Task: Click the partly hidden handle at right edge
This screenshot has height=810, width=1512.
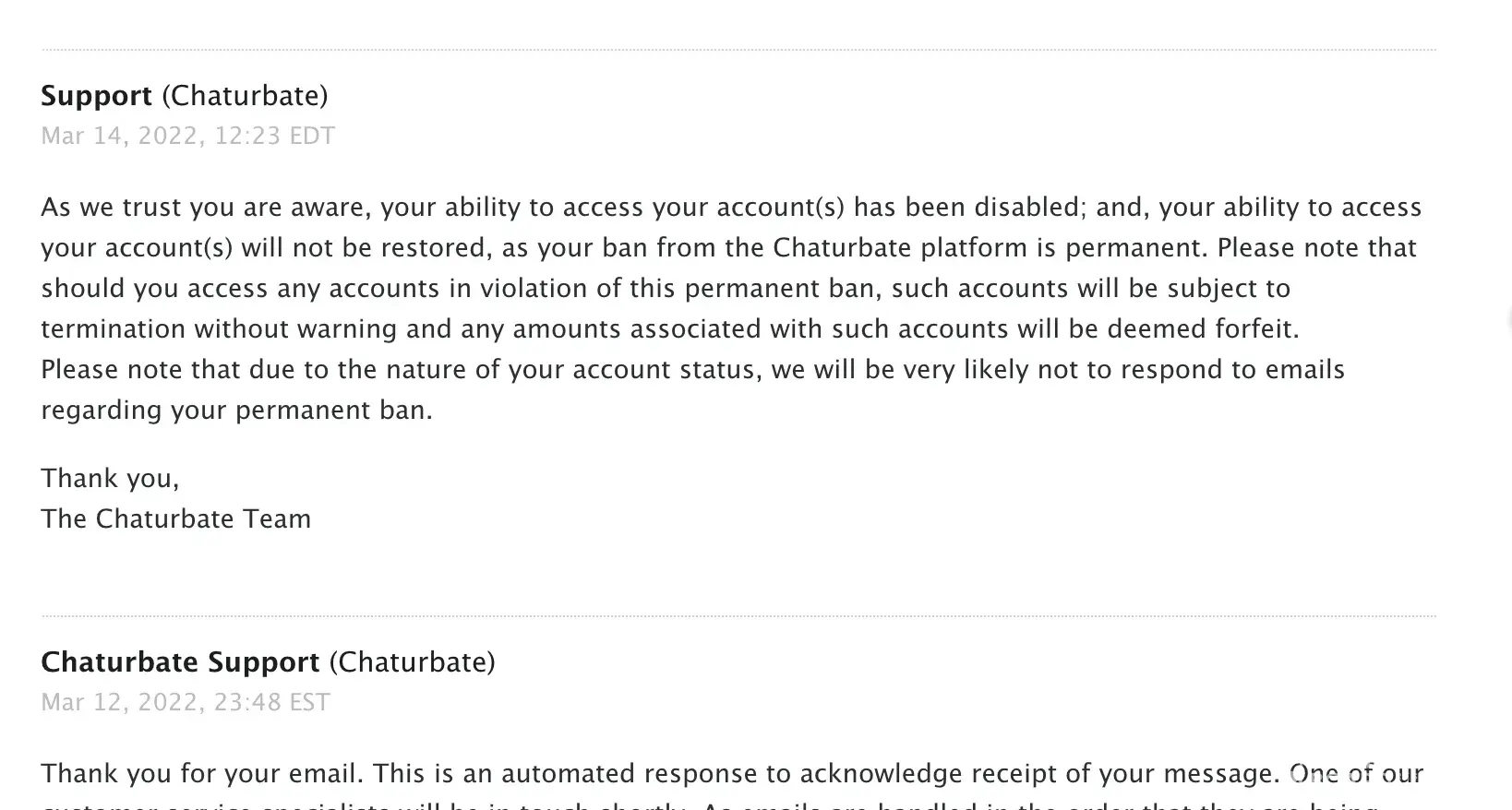Action: click(1508, 320)
